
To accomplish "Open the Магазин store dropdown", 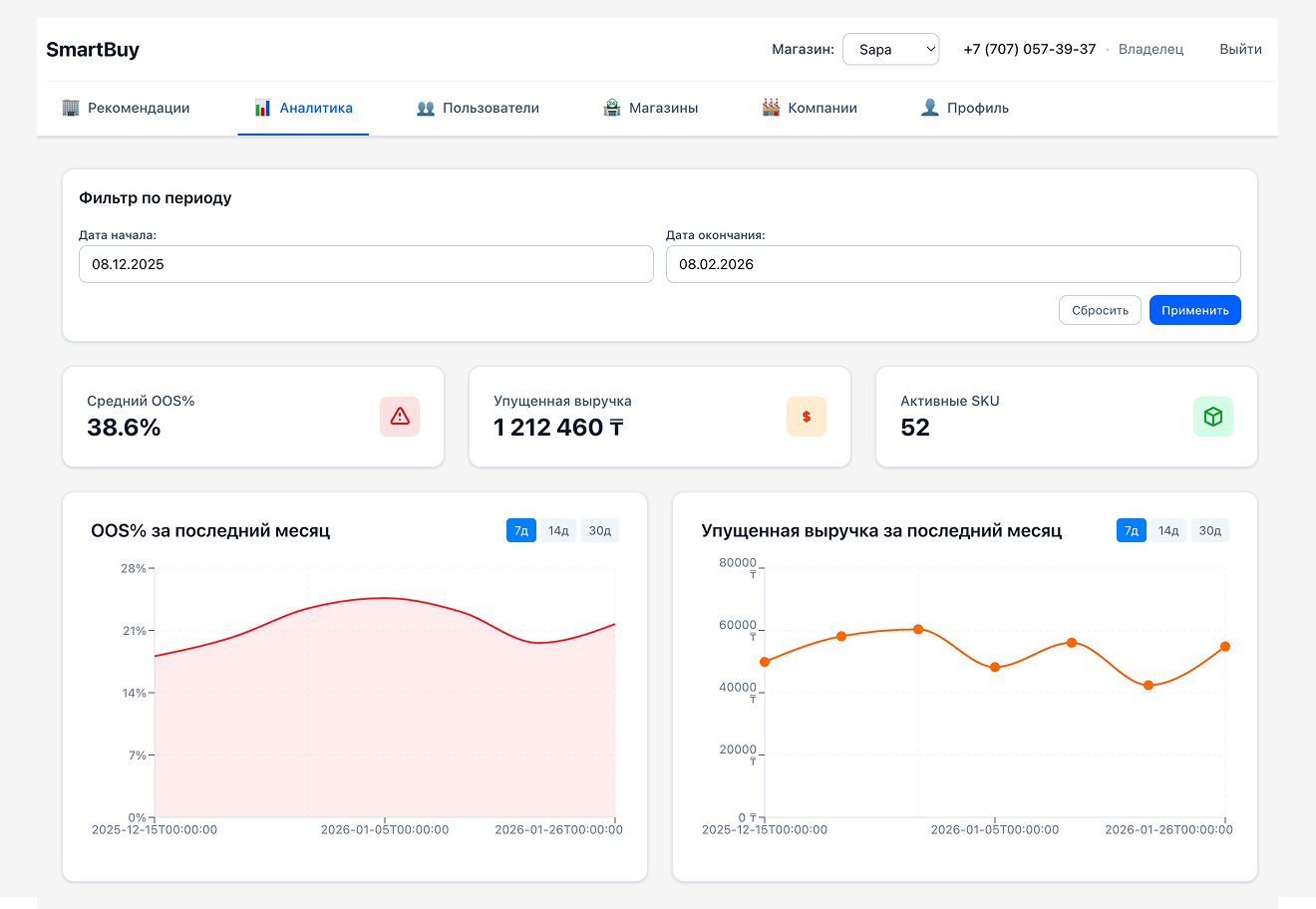I will coord(890,49).
